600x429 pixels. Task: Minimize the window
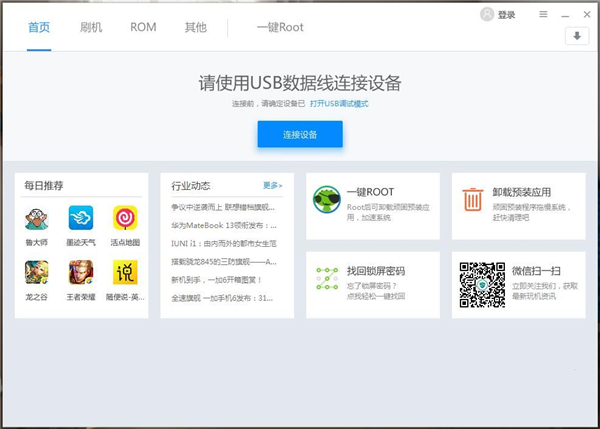click(x=565, y=16)
